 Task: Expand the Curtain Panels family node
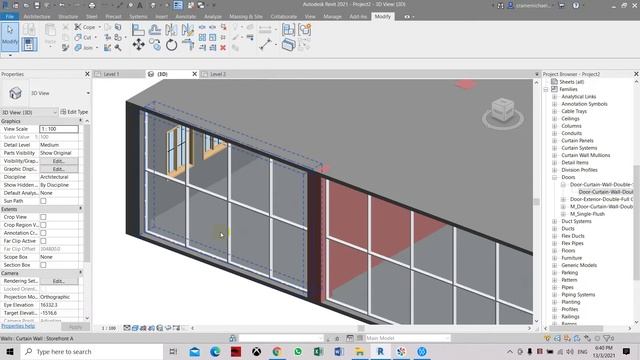click(555, 140)
